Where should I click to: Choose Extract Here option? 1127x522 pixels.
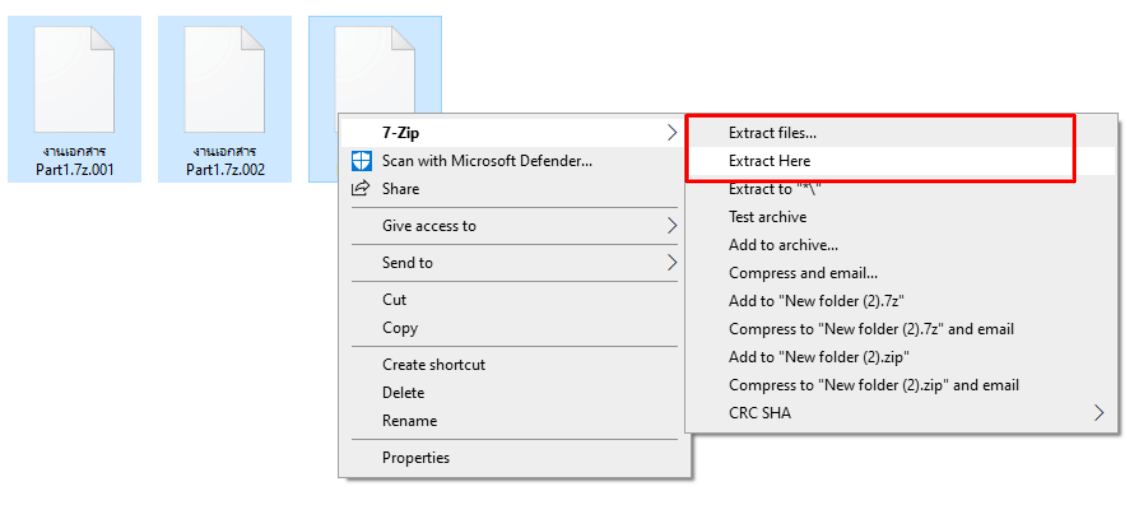(x=770, y=161)
